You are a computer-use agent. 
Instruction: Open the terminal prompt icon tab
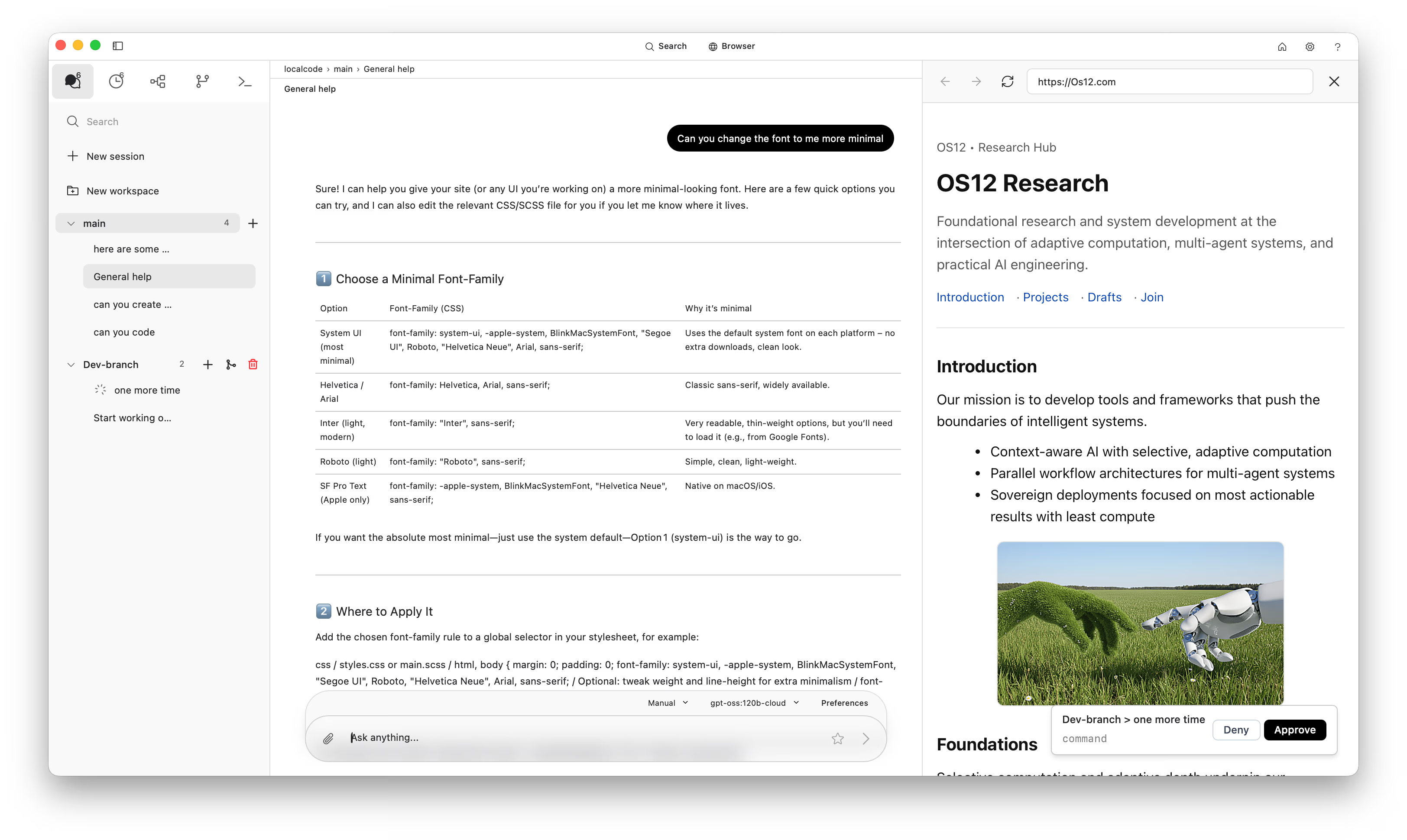click(245, 81)
